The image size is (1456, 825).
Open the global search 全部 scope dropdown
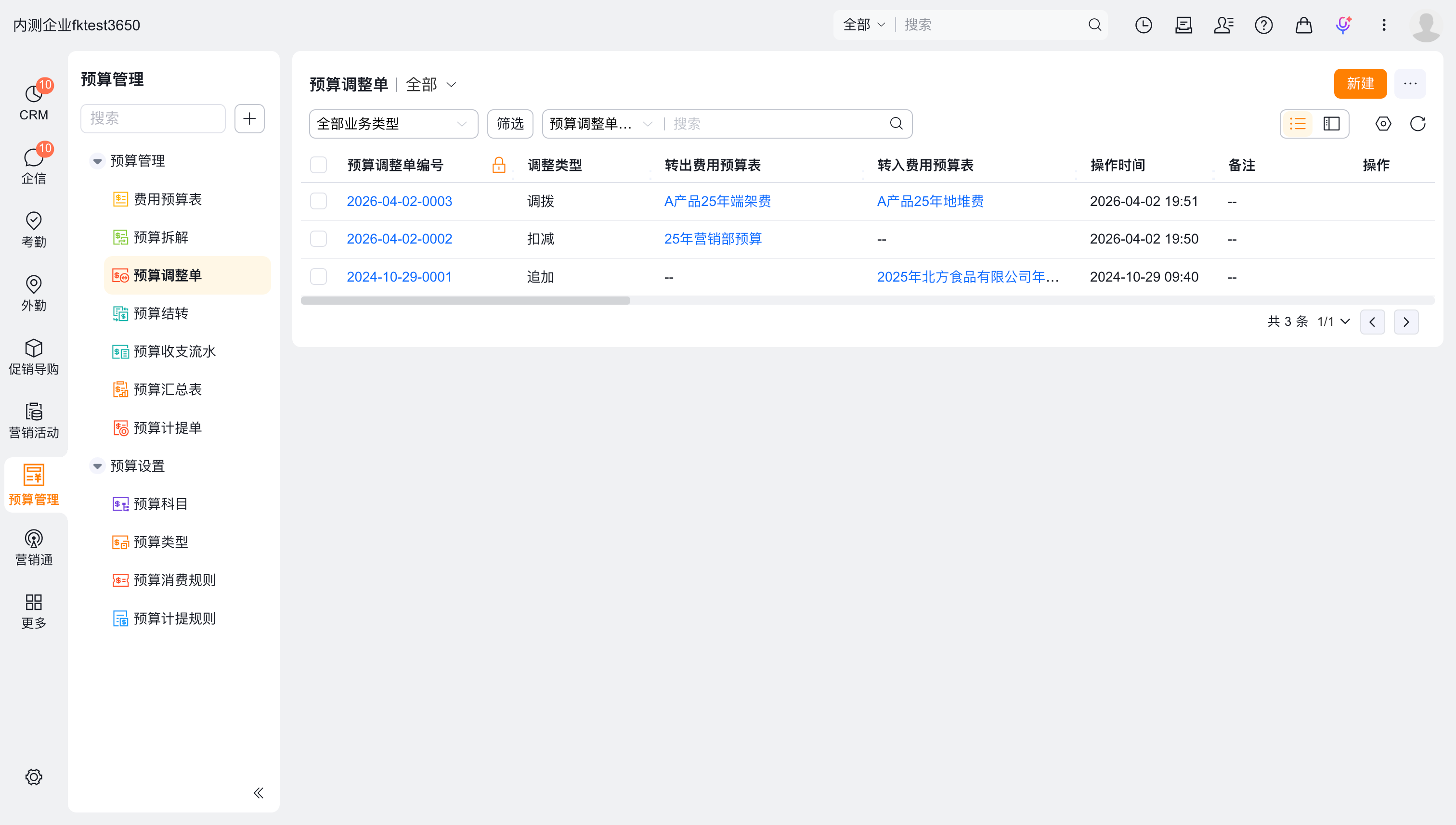click(x=864, y=25)
